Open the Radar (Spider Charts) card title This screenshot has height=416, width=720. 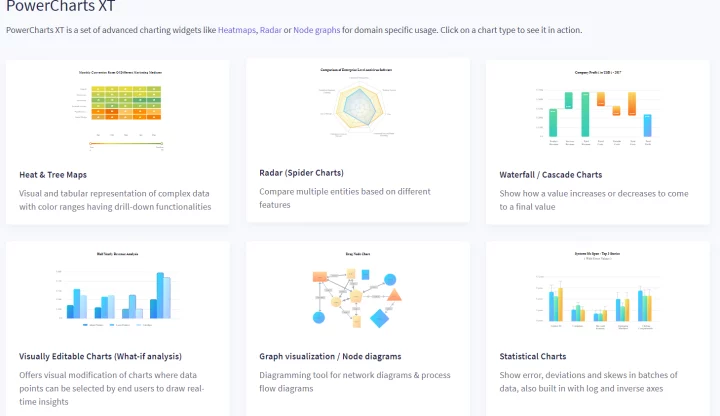[x=303, y=172]
